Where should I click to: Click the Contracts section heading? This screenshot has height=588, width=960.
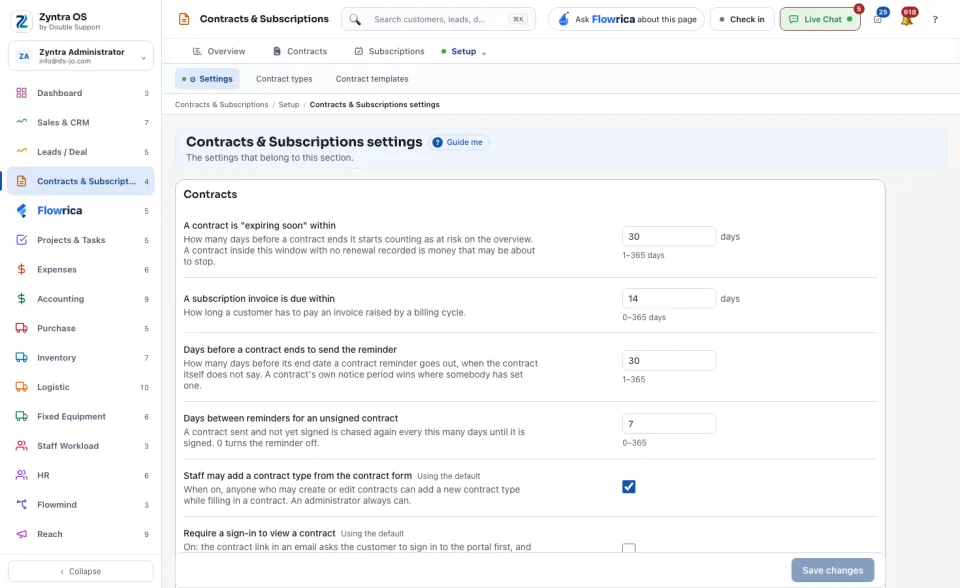click(210, 194)
